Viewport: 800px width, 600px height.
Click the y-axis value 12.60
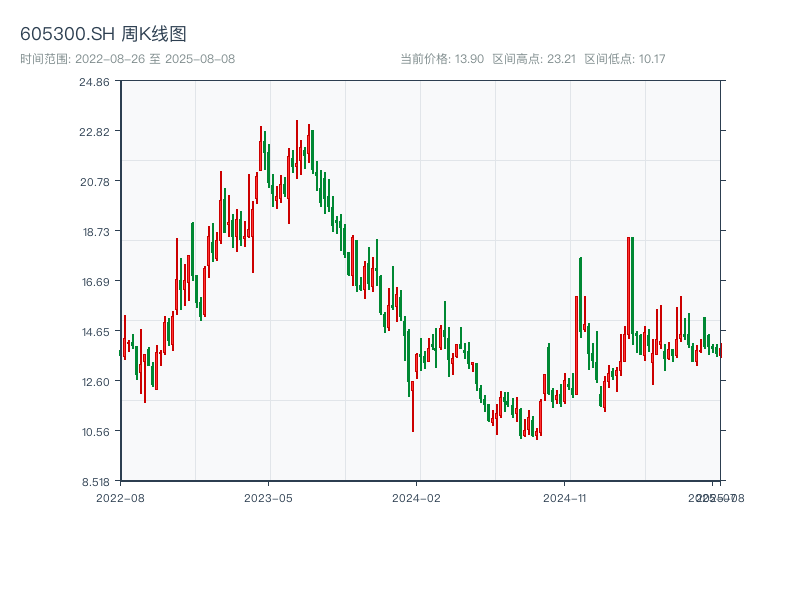click(x=96, y=382)
